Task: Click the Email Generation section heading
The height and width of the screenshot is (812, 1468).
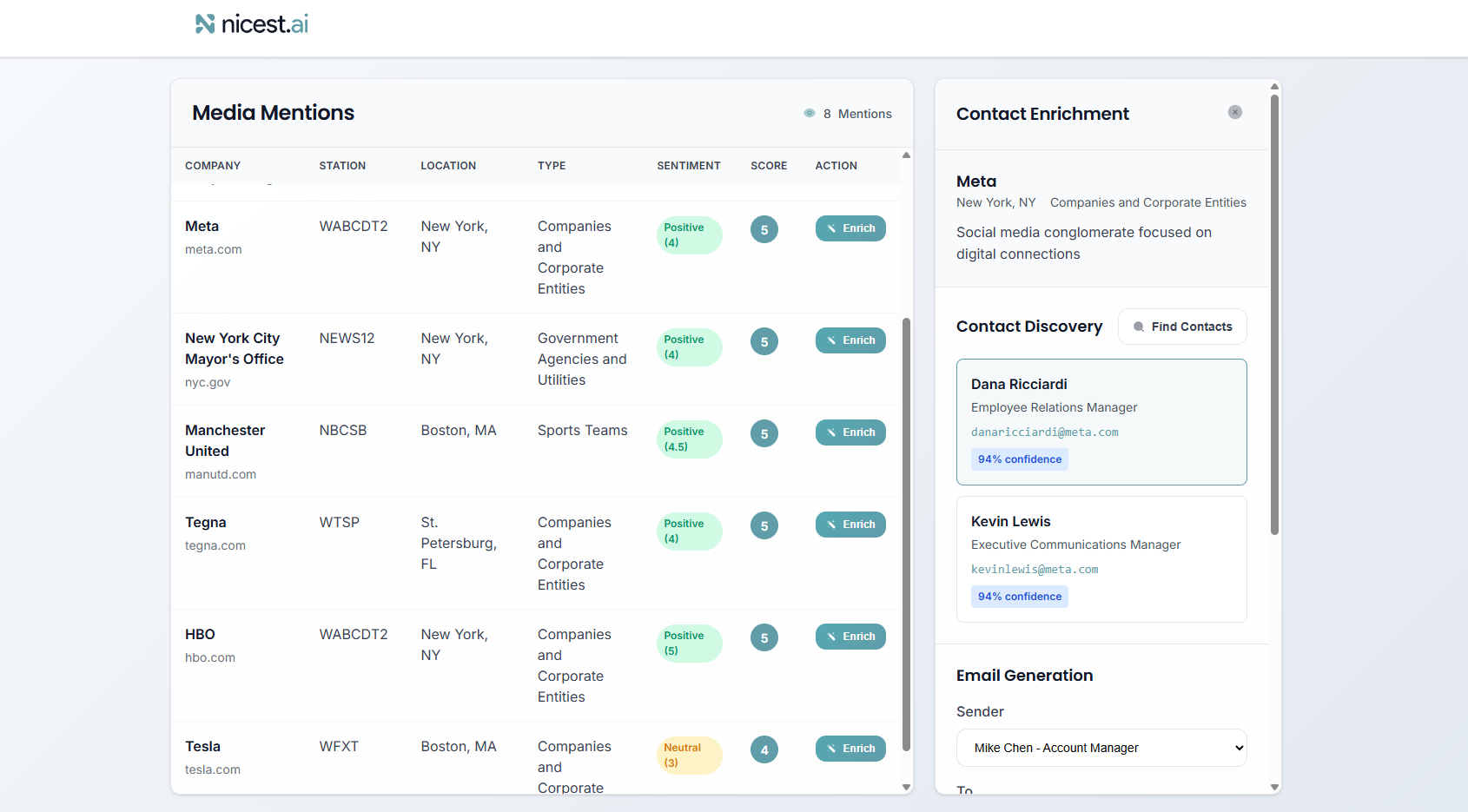Action: coord(1025,676)
